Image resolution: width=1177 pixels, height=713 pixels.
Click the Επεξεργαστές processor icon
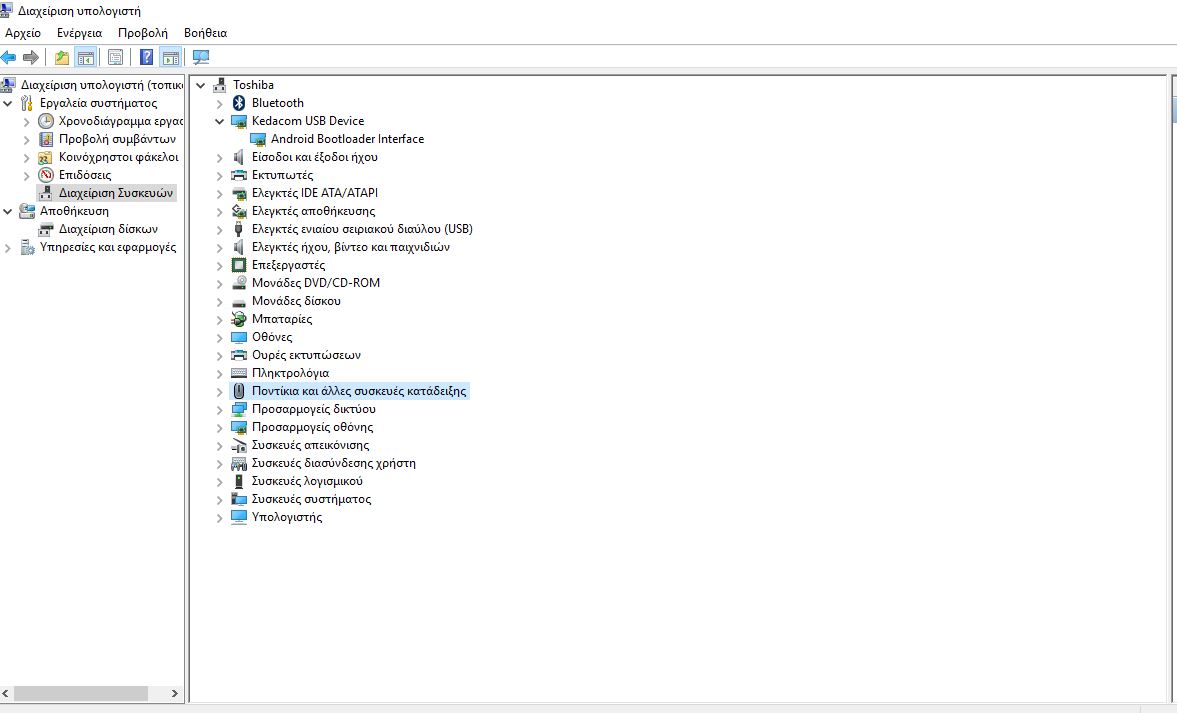[x=239, y=265]
